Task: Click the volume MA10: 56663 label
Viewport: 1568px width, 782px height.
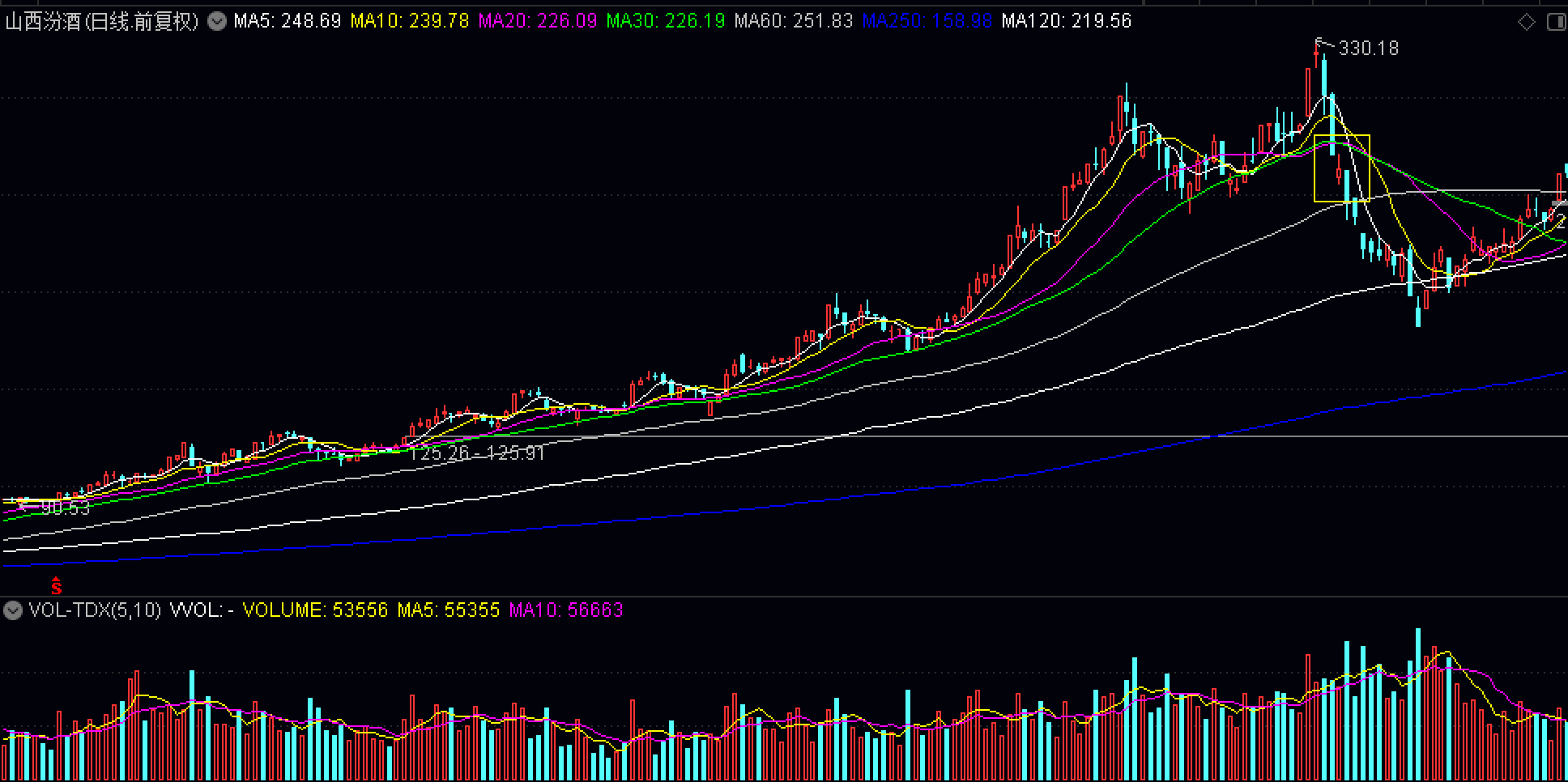Action: [x=566, y=610]
